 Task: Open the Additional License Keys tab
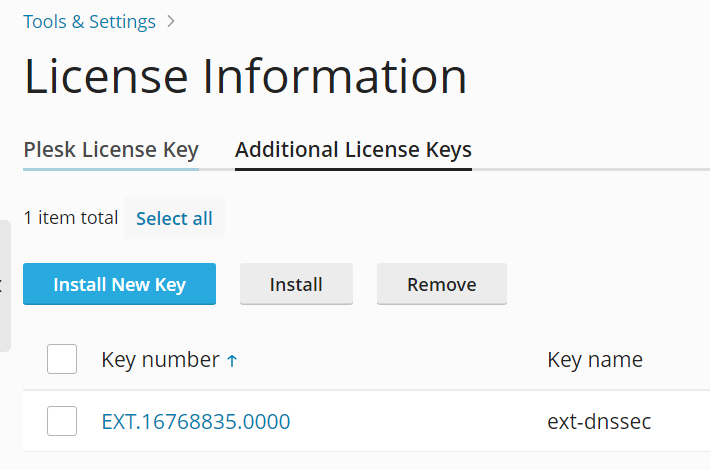click(353, 150)
